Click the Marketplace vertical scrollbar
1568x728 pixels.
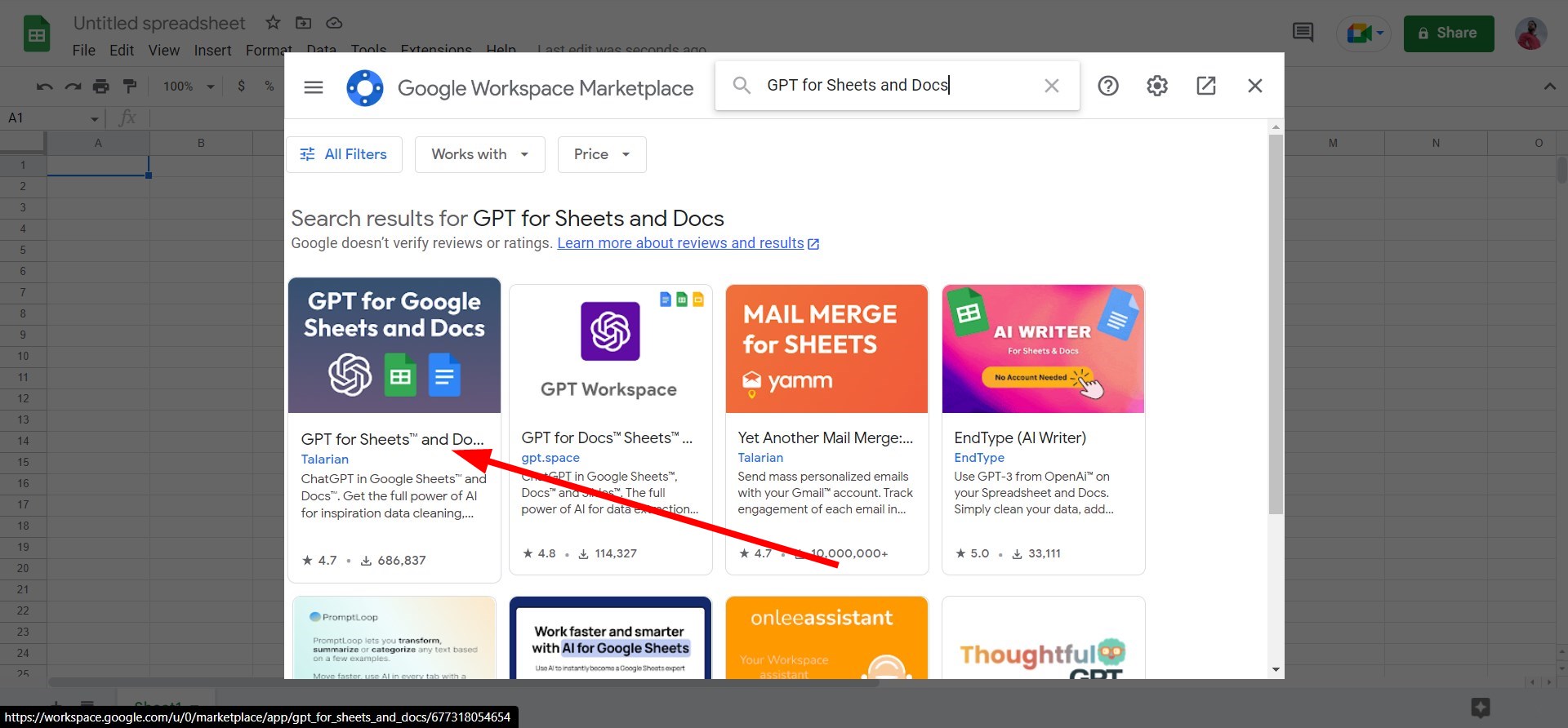[1276, 325]
